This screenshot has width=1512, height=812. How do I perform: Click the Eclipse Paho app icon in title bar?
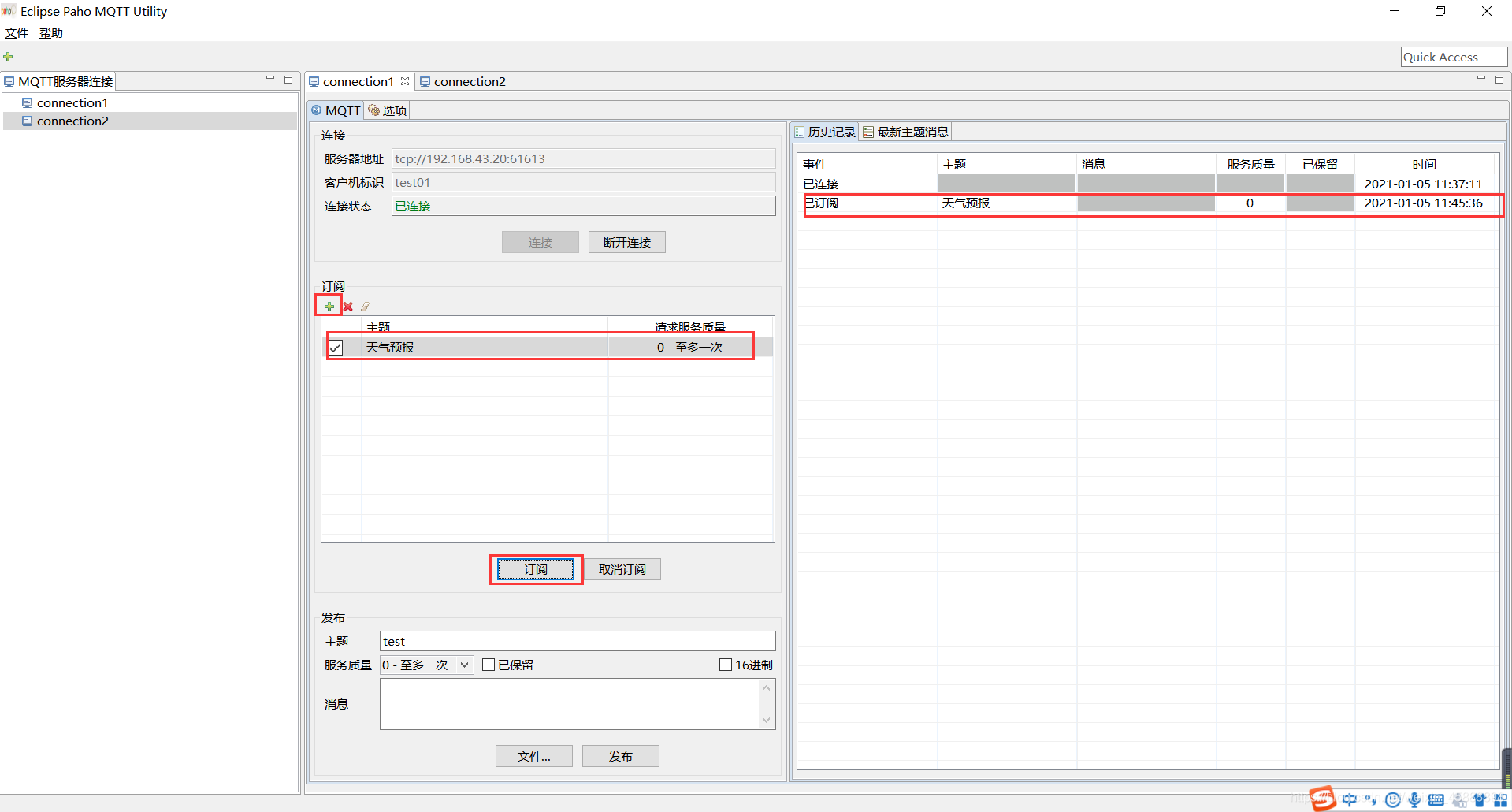(x=9, y=11)
